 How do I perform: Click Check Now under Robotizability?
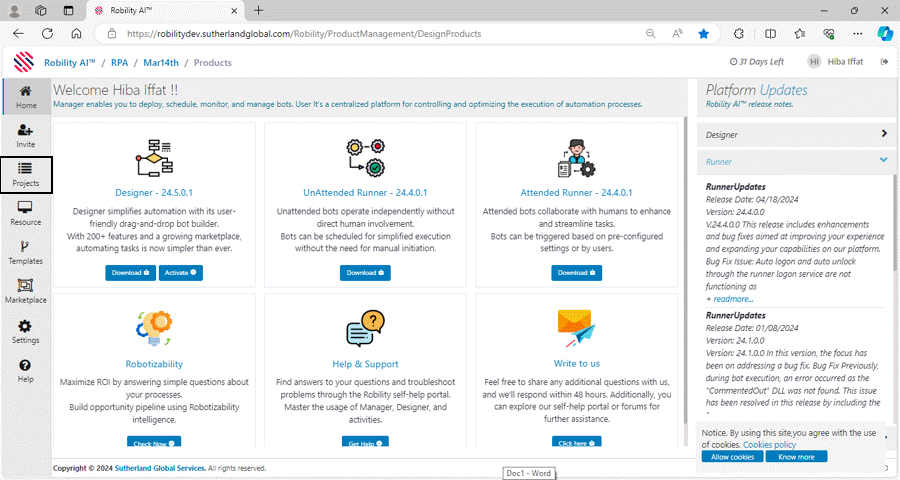click(x=154, y=442)
